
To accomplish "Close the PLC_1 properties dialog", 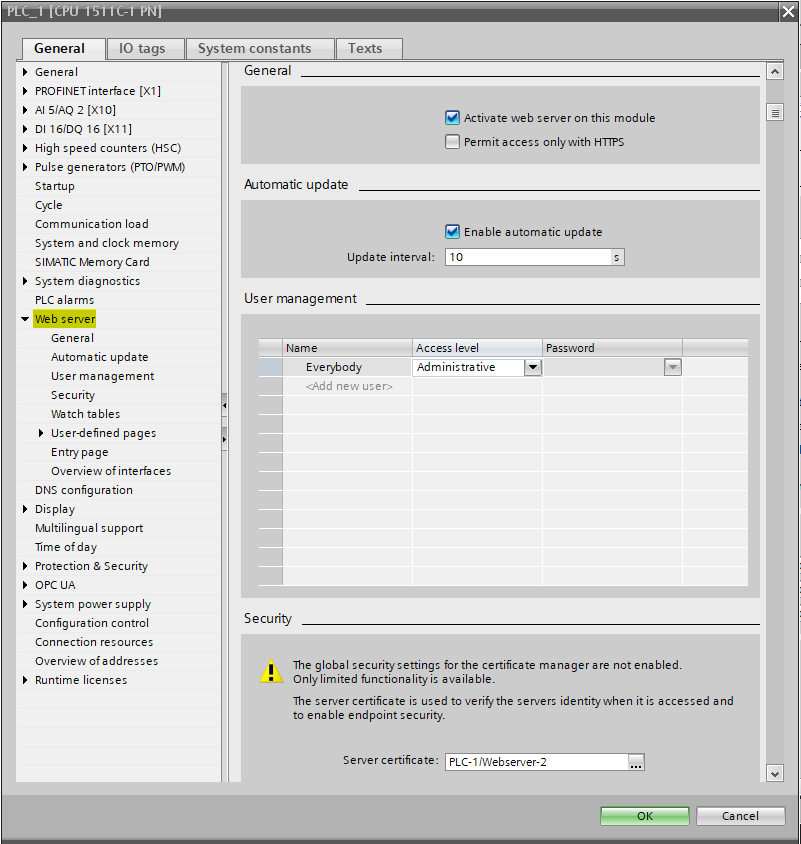I will pyautogui.click(x=788, y=10).
